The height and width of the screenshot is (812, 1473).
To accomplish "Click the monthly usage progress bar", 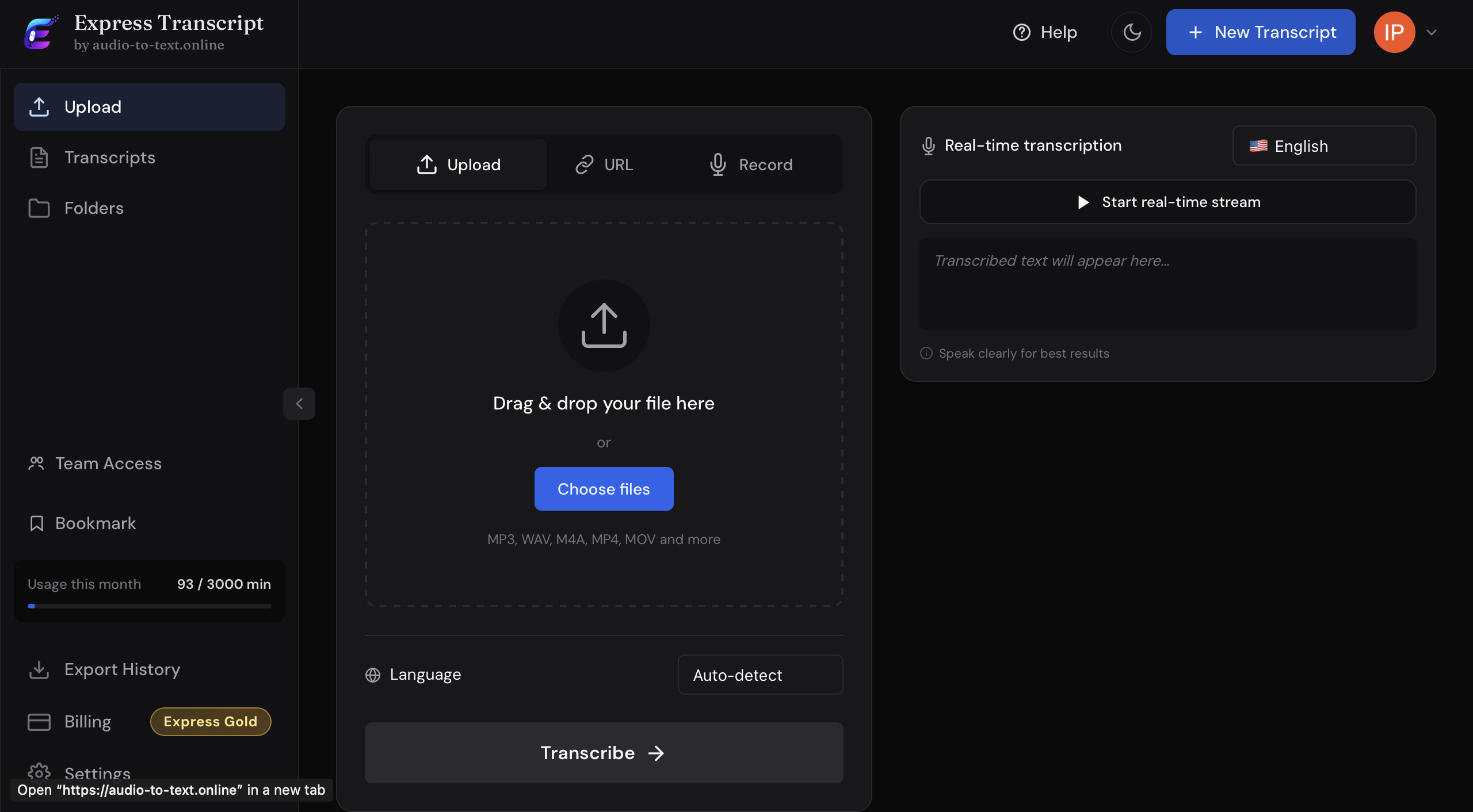I will pos(149,606).
